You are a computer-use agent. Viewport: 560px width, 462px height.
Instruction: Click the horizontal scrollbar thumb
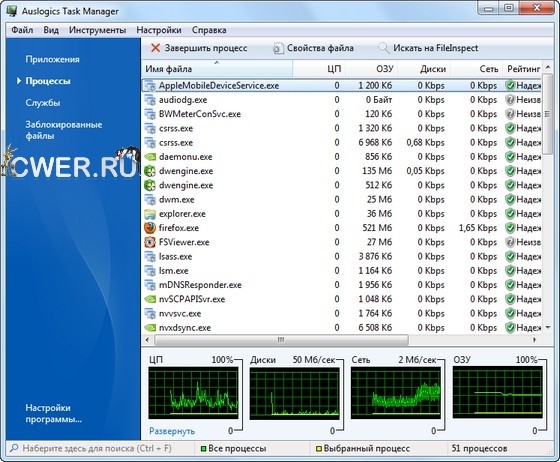point(281,340)
